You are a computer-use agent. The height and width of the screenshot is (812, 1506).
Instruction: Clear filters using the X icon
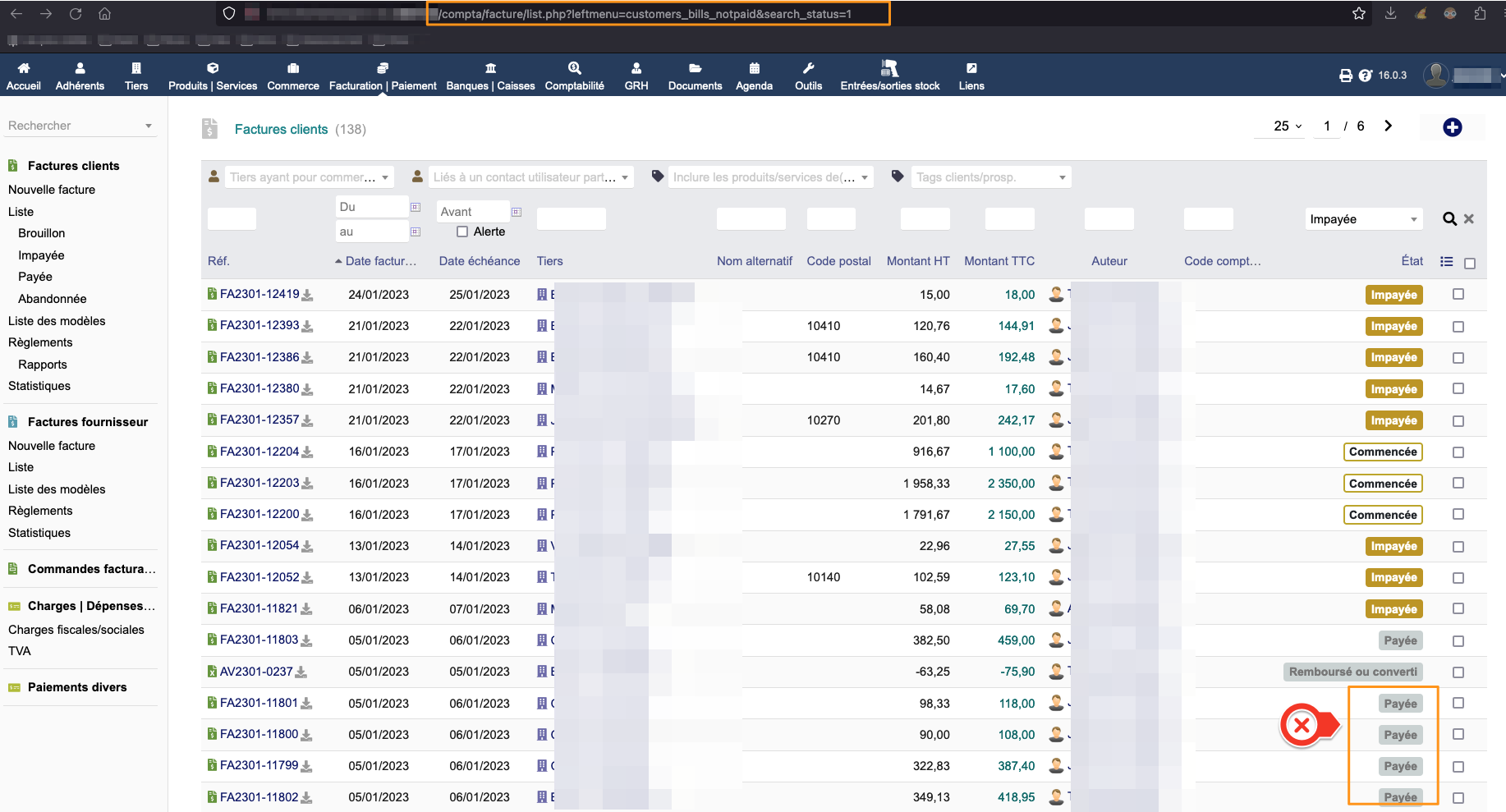(x=1469, y=218)
